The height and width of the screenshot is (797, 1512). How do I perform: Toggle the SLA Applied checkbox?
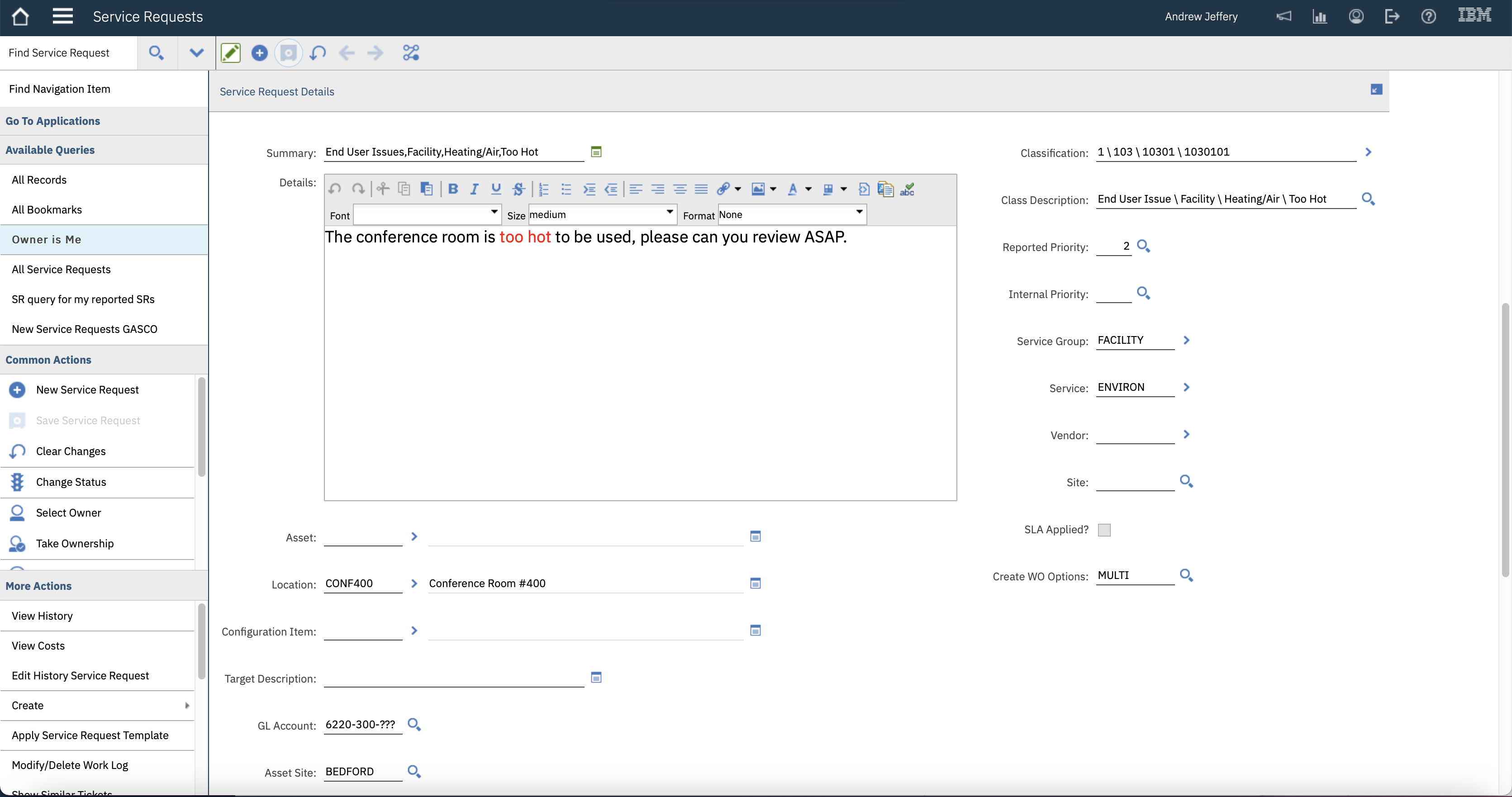point(1104,530)
